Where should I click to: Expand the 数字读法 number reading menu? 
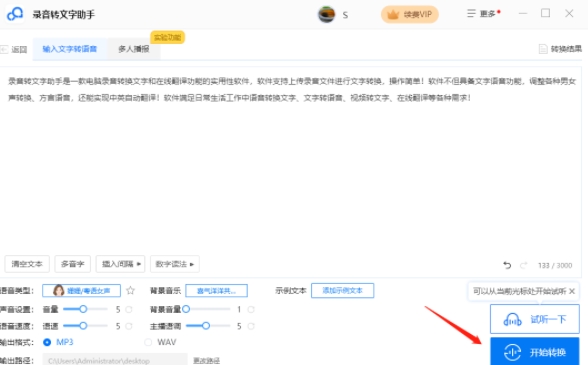pos(175,264)
